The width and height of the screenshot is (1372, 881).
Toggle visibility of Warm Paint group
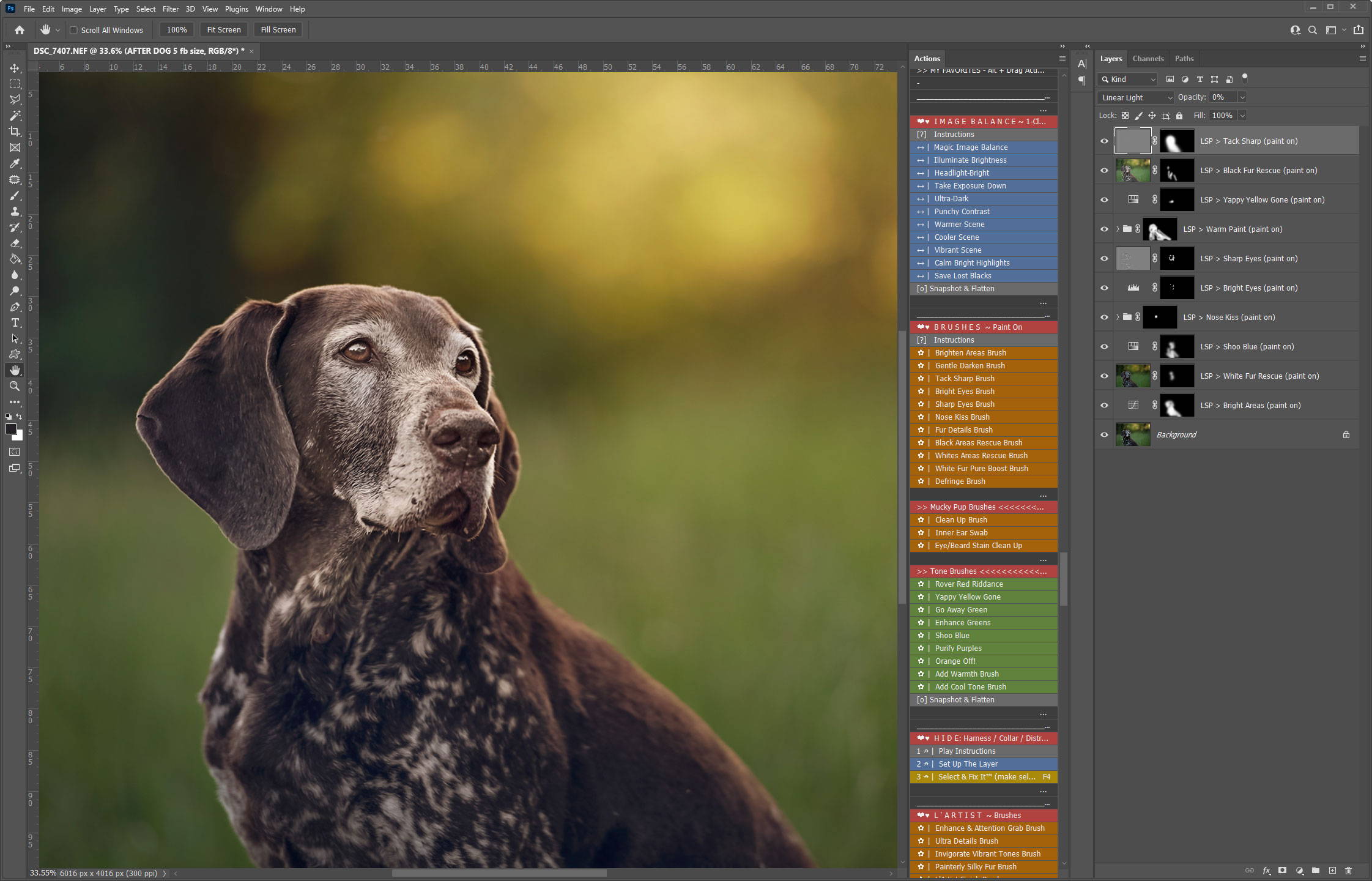(1104, 229)
